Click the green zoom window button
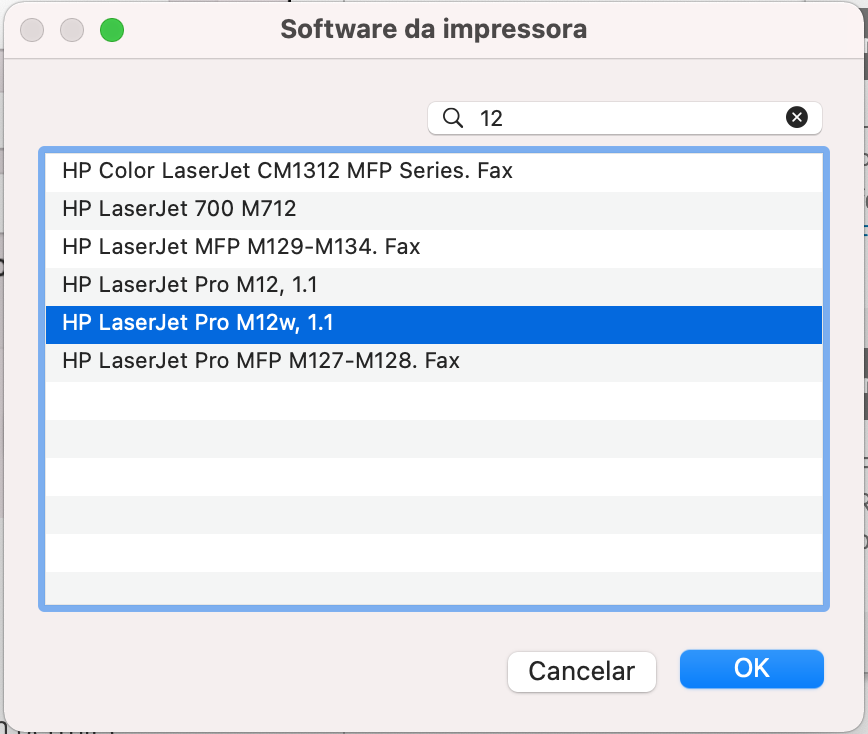868x734 pixels. pos(111,30)
